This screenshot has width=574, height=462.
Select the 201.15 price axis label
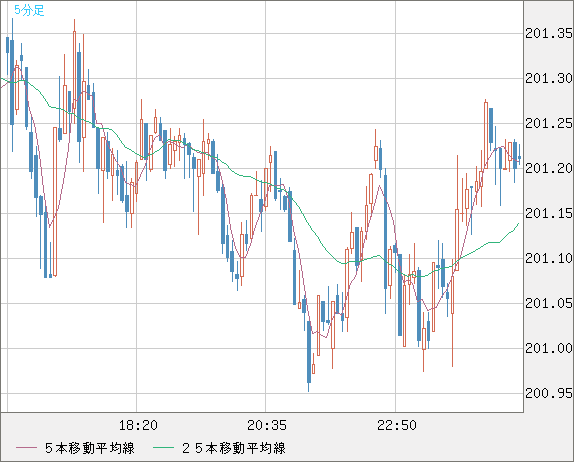tap(549, 213)
